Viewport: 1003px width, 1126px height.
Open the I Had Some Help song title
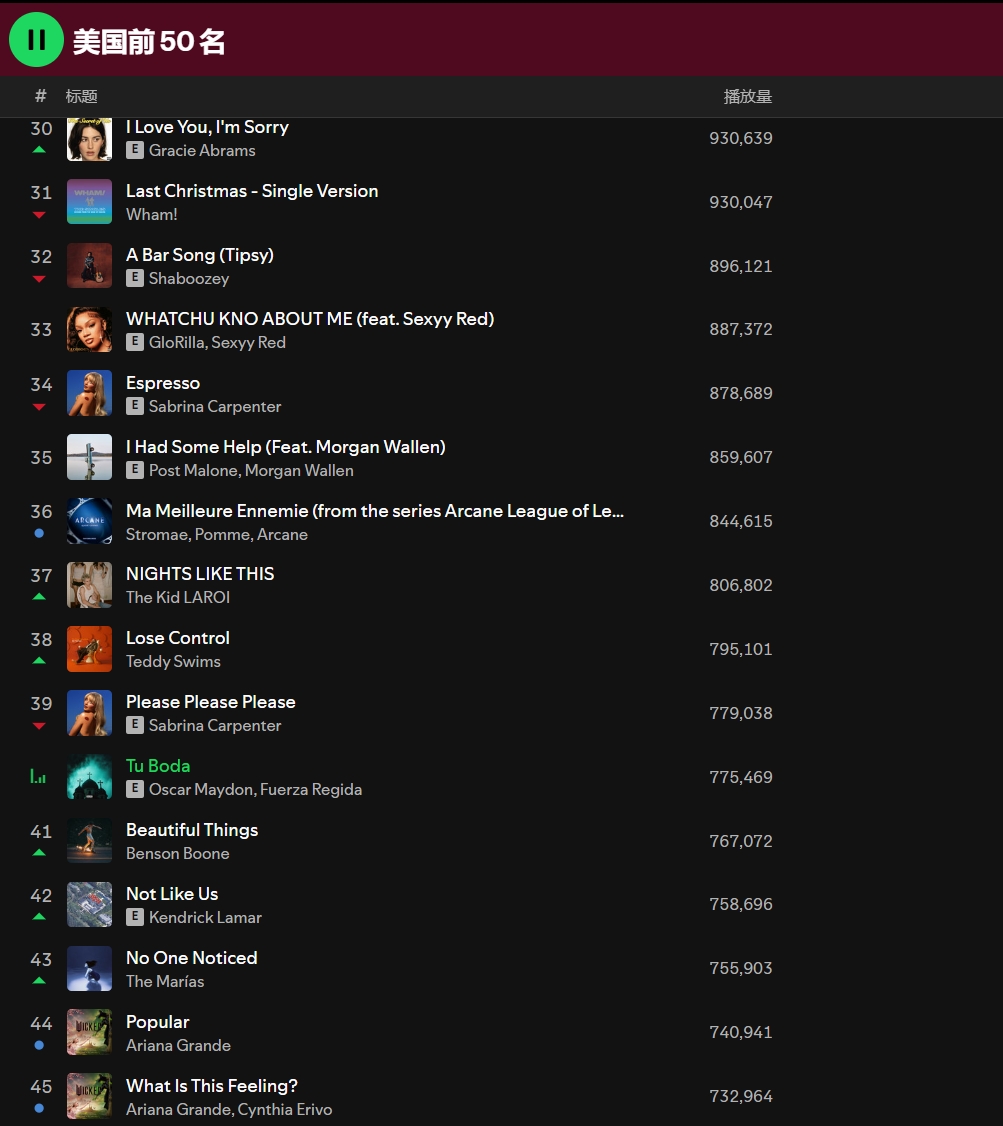pos(286,447)
